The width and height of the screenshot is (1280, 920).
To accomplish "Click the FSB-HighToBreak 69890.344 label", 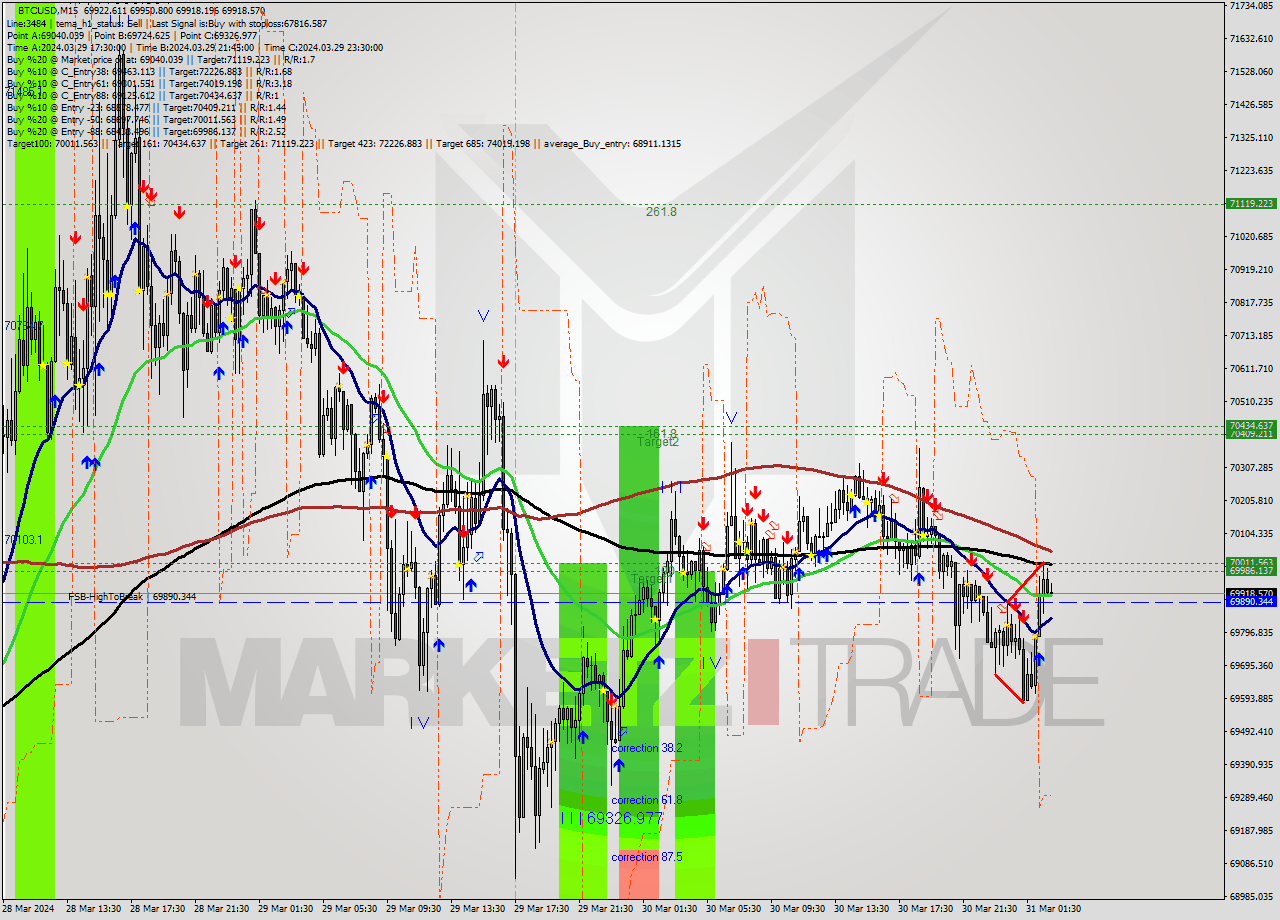I will tap(132, 596).
